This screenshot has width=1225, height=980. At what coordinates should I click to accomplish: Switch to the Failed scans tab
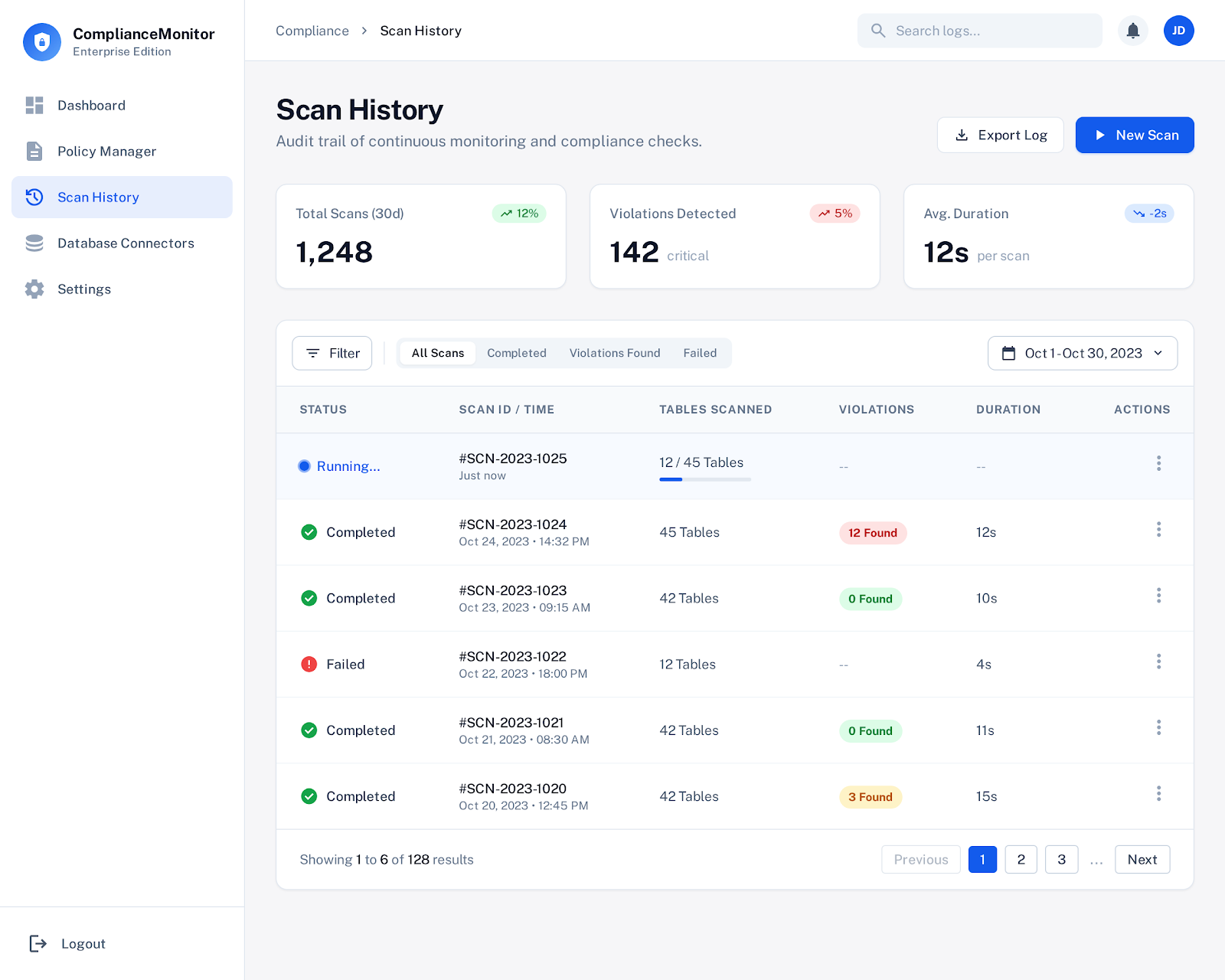click(700, 353)
